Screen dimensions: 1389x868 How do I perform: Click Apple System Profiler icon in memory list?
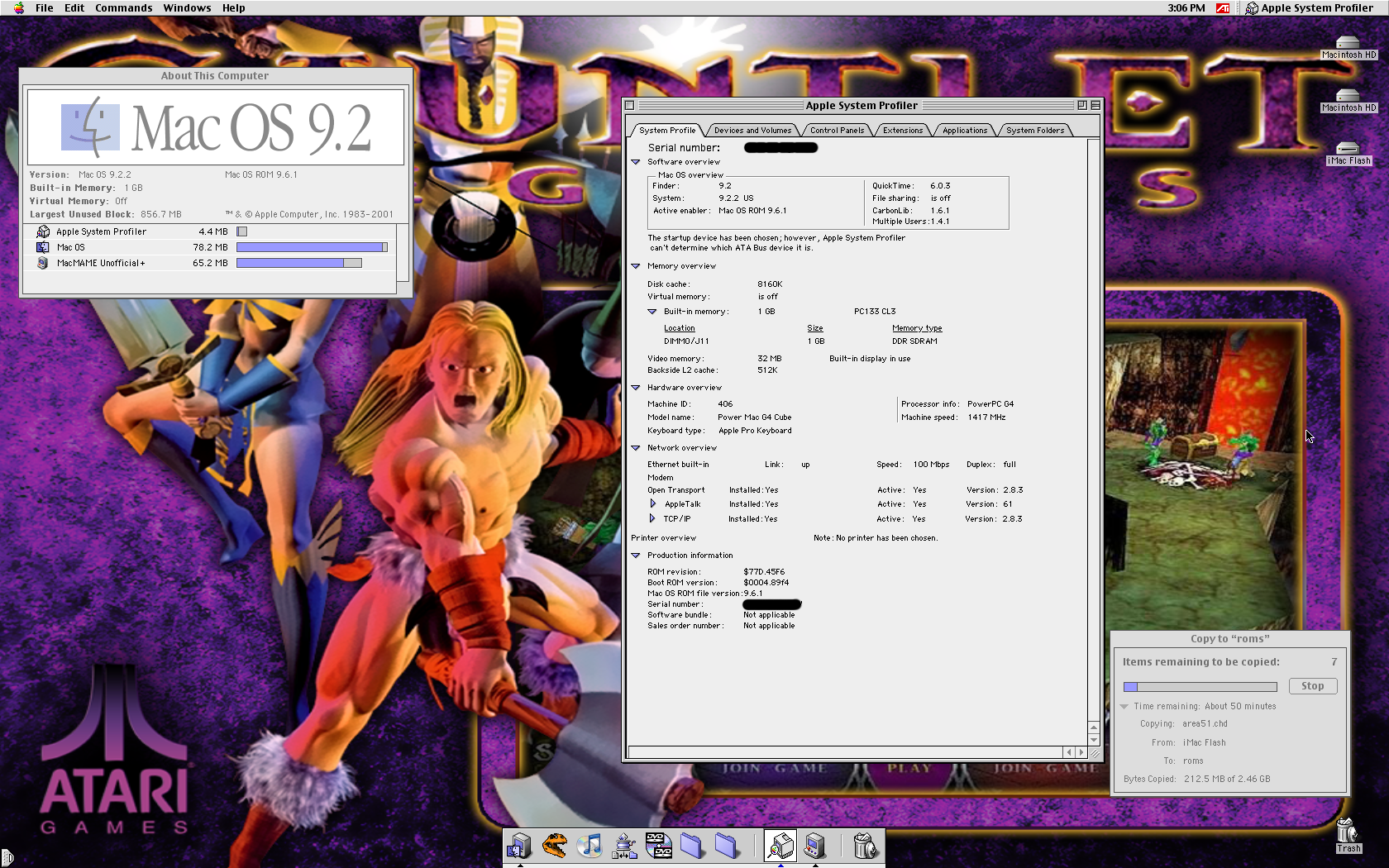43,231
